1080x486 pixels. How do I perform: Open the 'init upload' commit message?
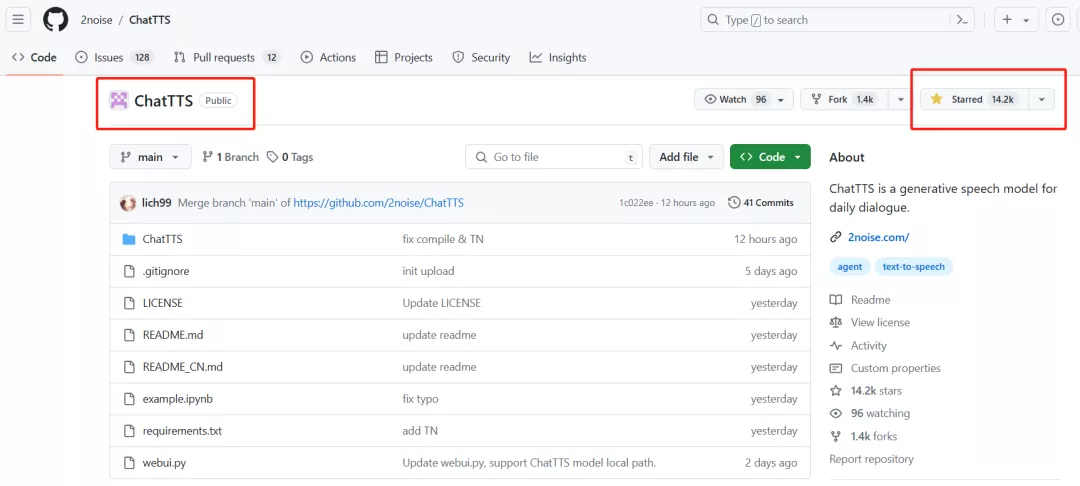pos(428,271)
